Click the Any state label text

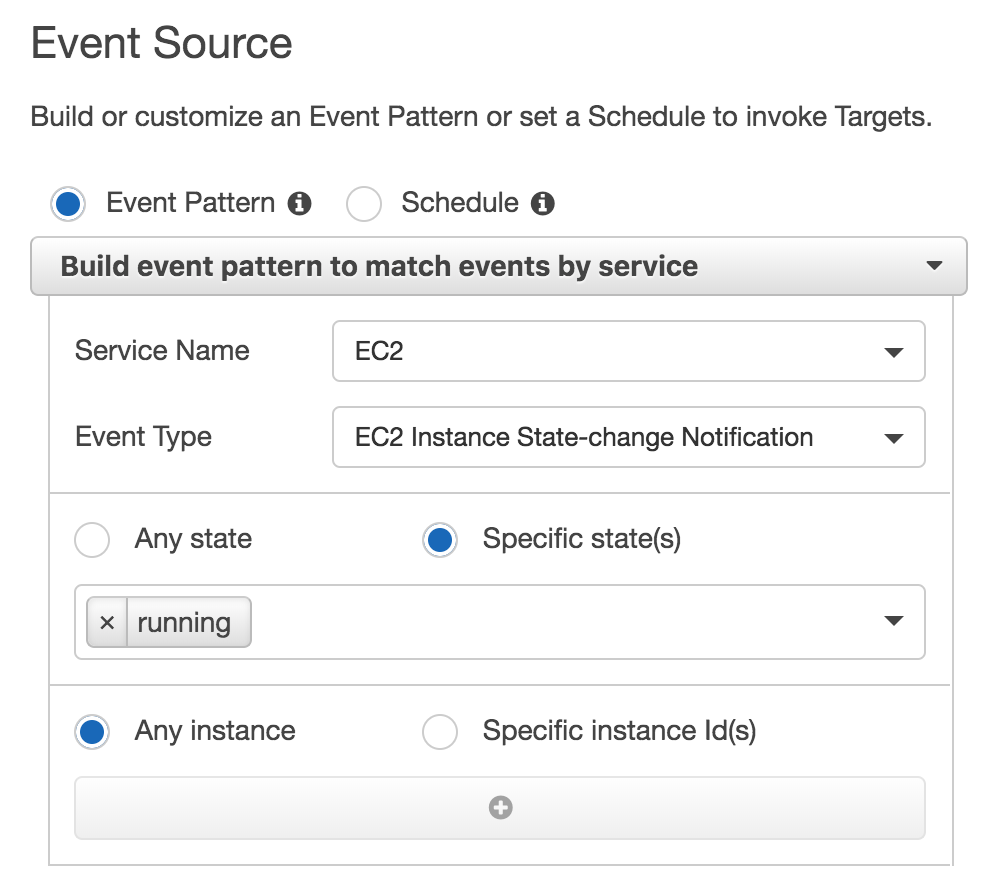193,540
